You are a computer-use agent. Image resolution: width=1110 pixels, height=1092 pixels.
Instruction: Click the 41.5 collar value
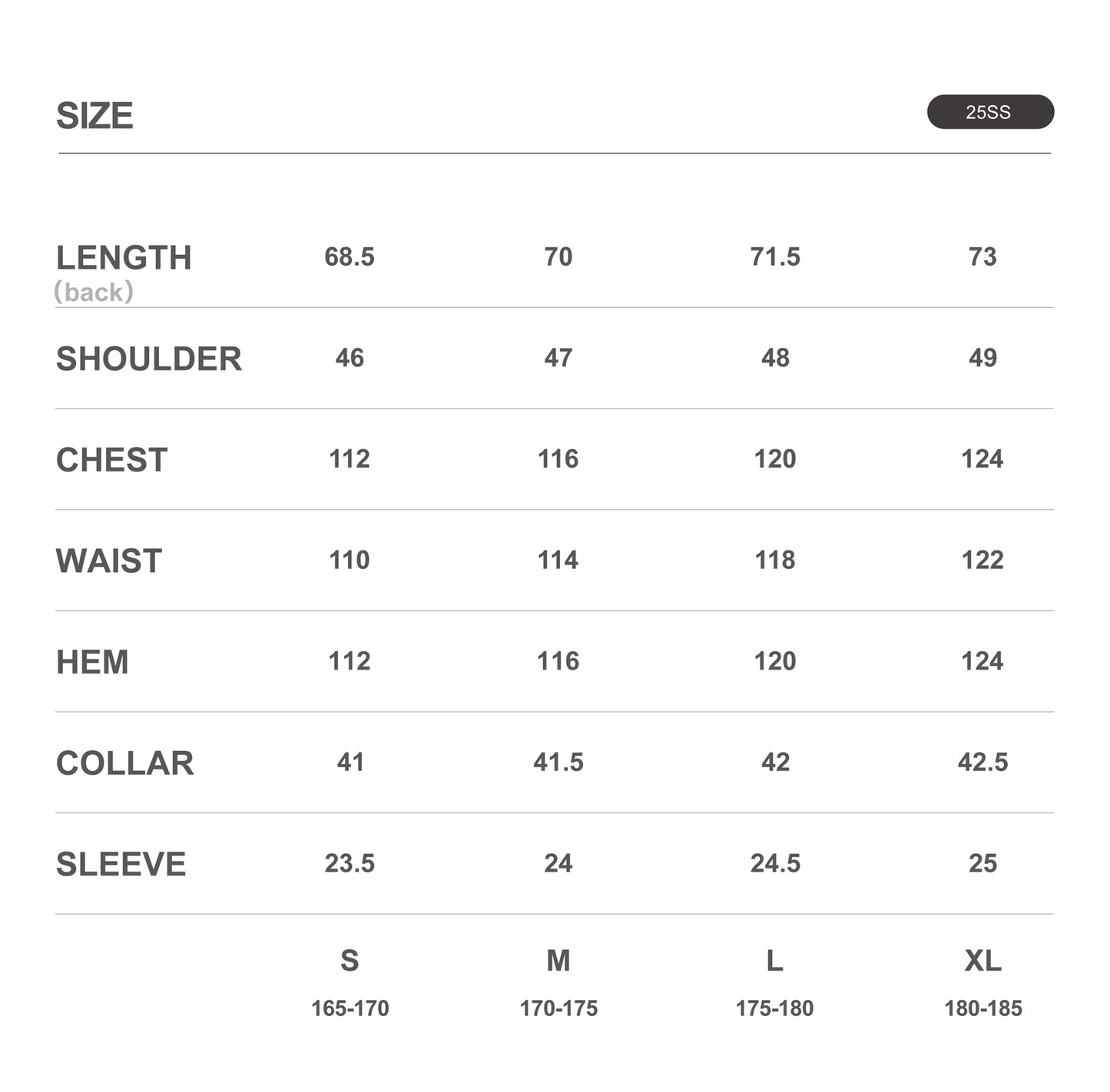[558, 762]
